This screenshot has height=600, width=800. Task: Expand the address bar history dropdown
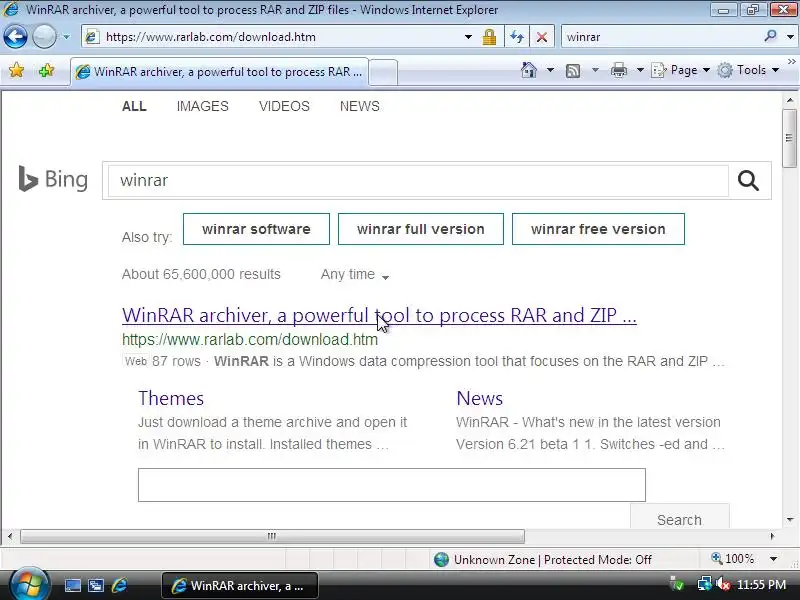click(x=468, y=37)
